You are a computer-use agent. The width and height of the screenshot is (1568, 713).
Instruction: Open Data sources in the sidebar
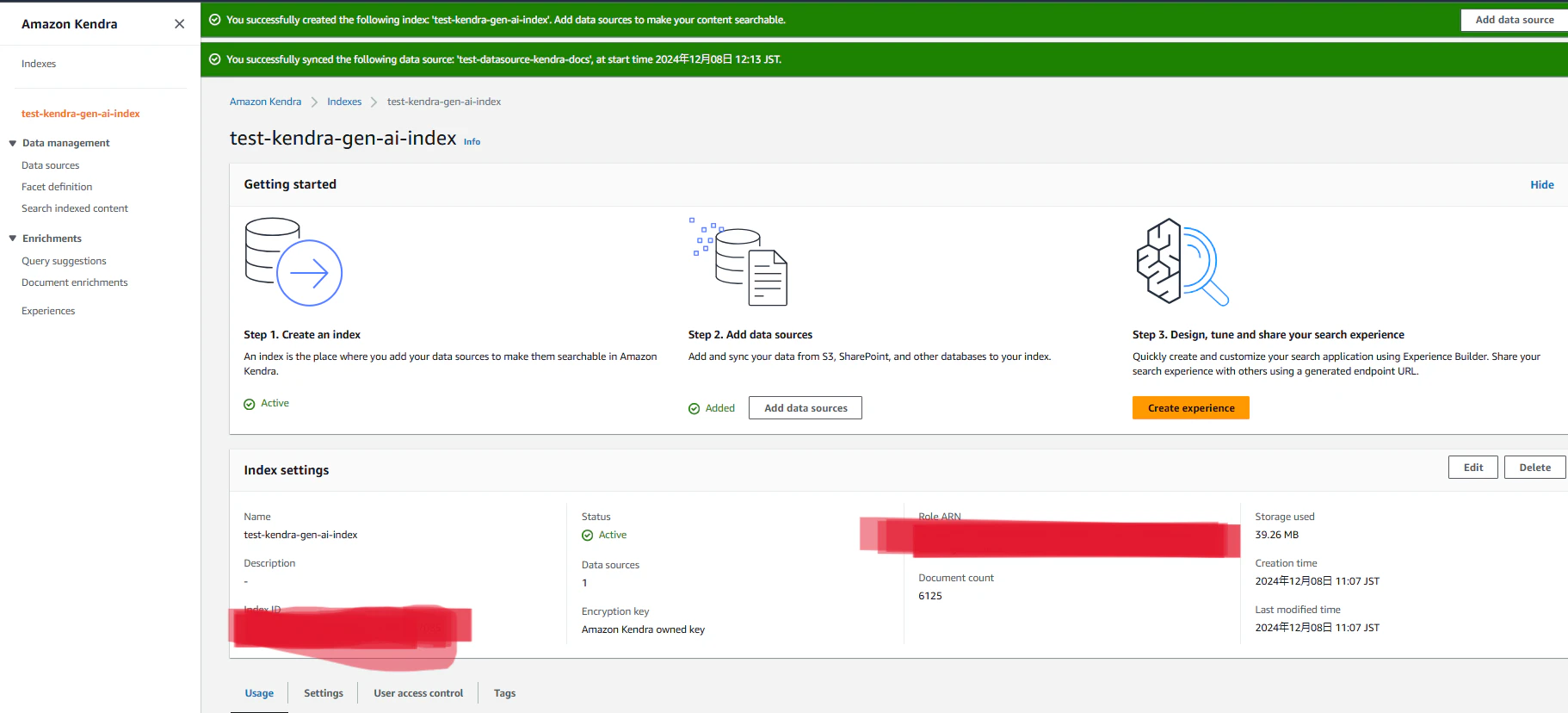point(50,165)
